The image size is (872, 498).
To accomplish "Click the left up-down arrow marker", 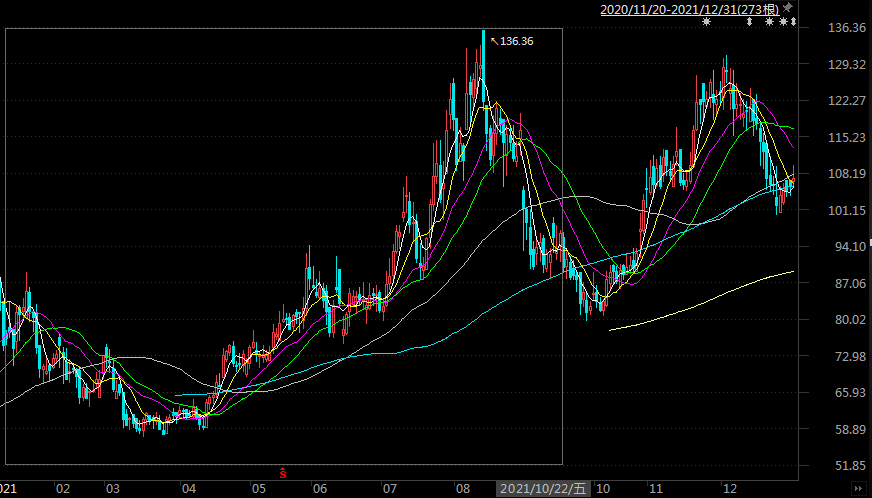I will coord(749,22).
